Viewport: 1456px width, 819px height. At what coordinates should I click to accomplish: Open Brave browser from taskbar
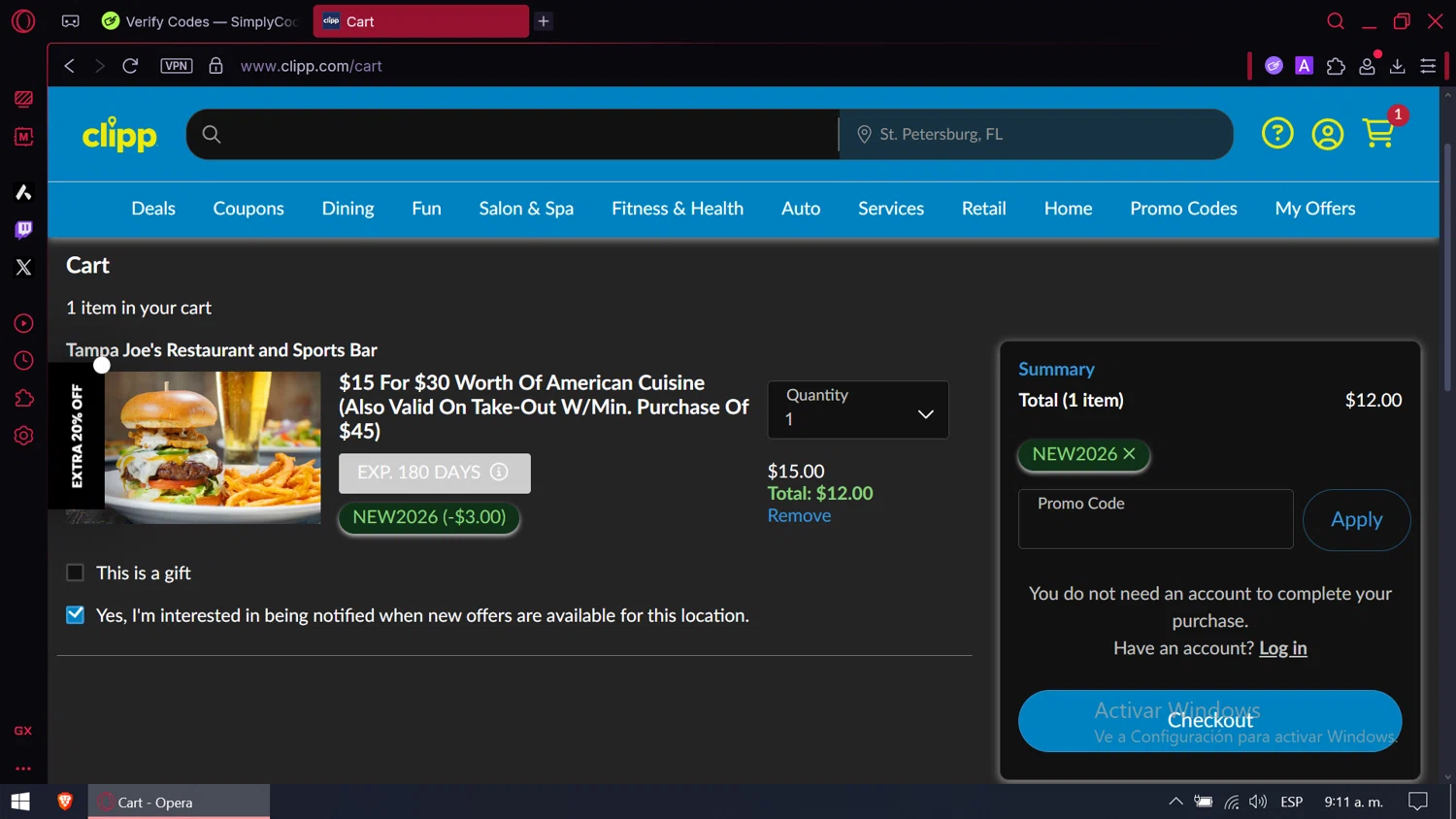[x=65, y=802]
